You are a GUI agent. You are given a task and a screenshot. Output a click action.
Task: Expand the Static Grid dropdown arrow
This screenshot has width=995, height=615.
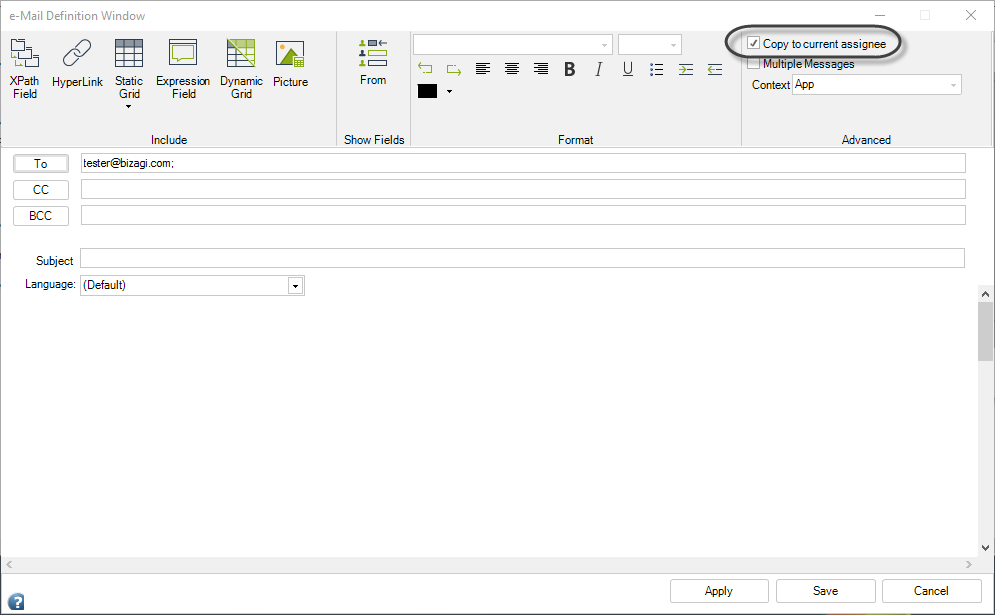coord(129,107)
